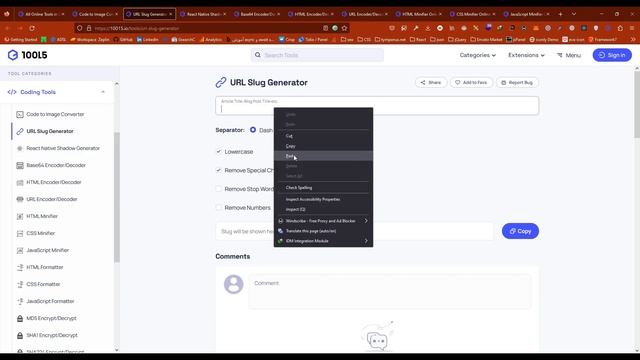Check the Remove Stop Words checkbox
Screen dimensions: 640x360
[x=218, y=189]
